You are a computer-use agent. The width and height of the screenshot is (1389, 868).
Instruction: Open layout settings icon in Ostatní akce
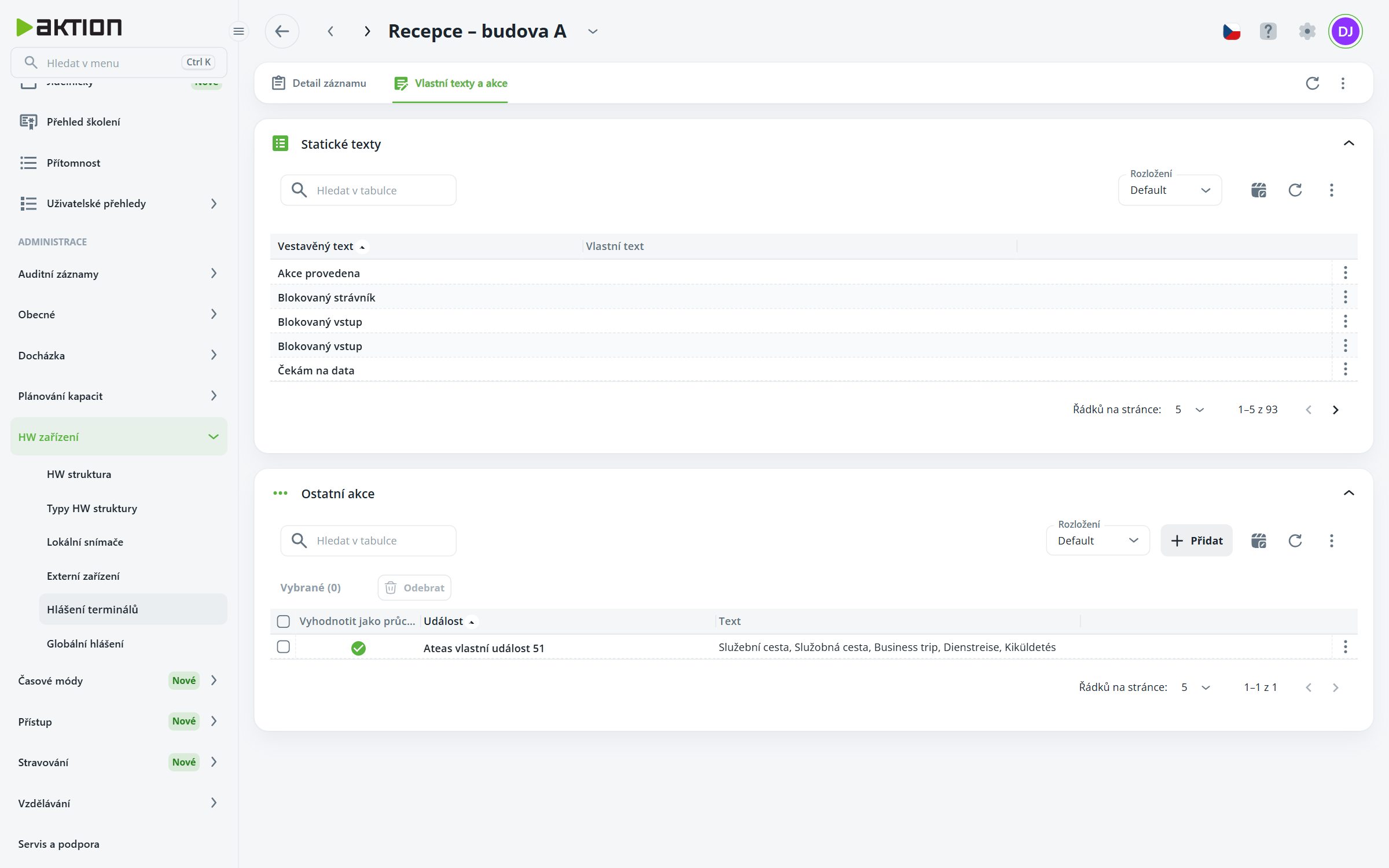[x=1259, y=540]
